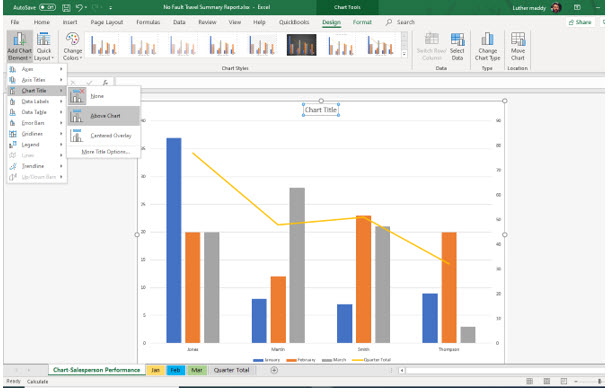Open the Home tab

tap(41, 22)
